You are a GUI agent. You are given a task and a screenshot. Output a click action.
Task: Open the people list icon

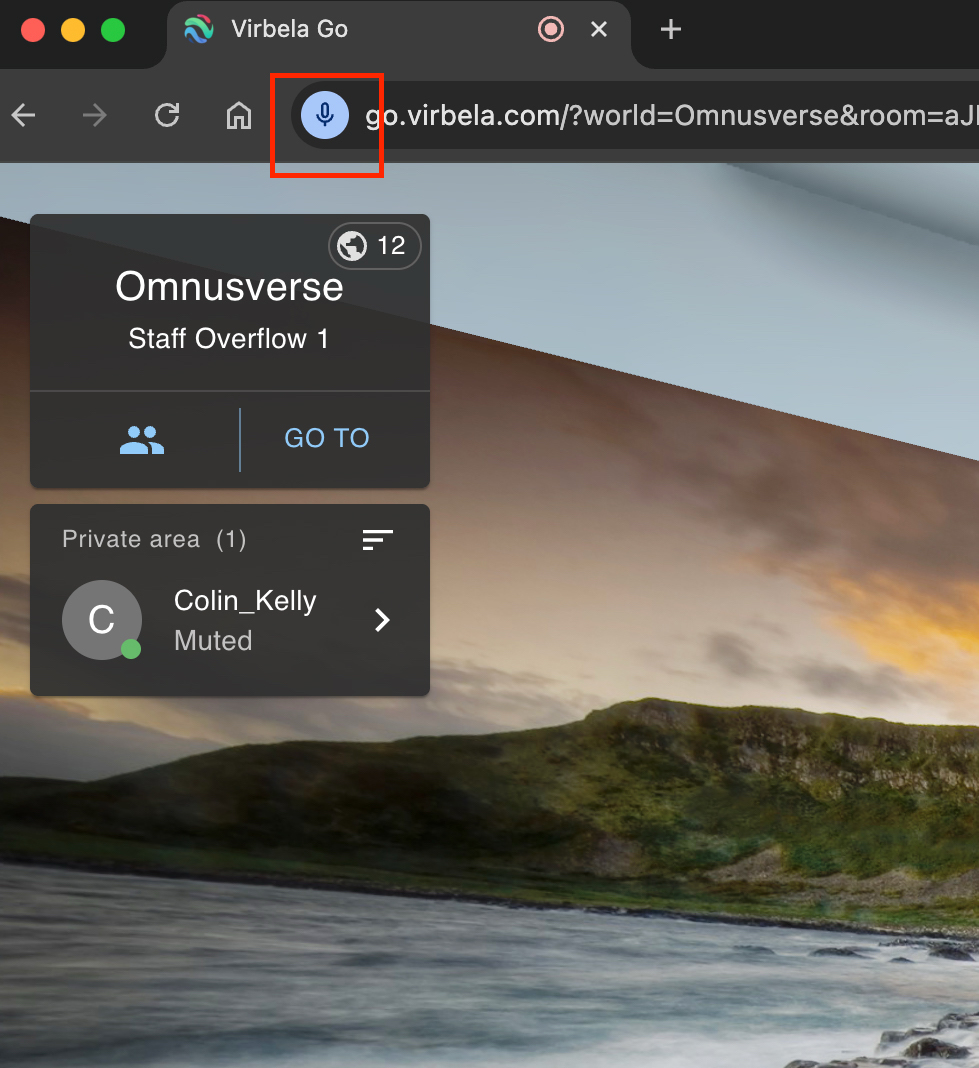[141, 439]
